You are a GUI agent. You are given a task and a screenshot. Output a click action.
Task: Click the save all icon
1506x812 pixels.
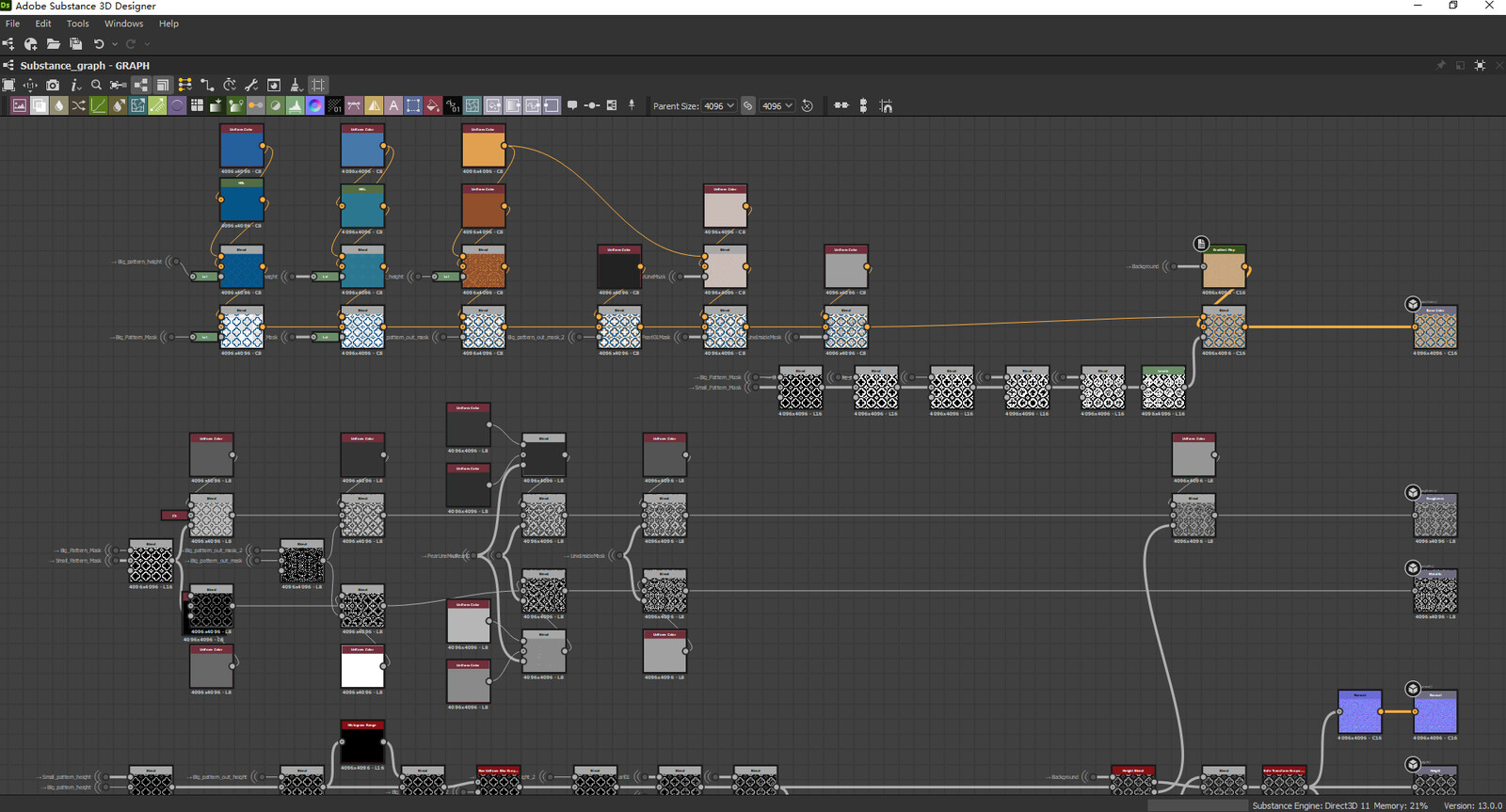(x=76, y=44)
